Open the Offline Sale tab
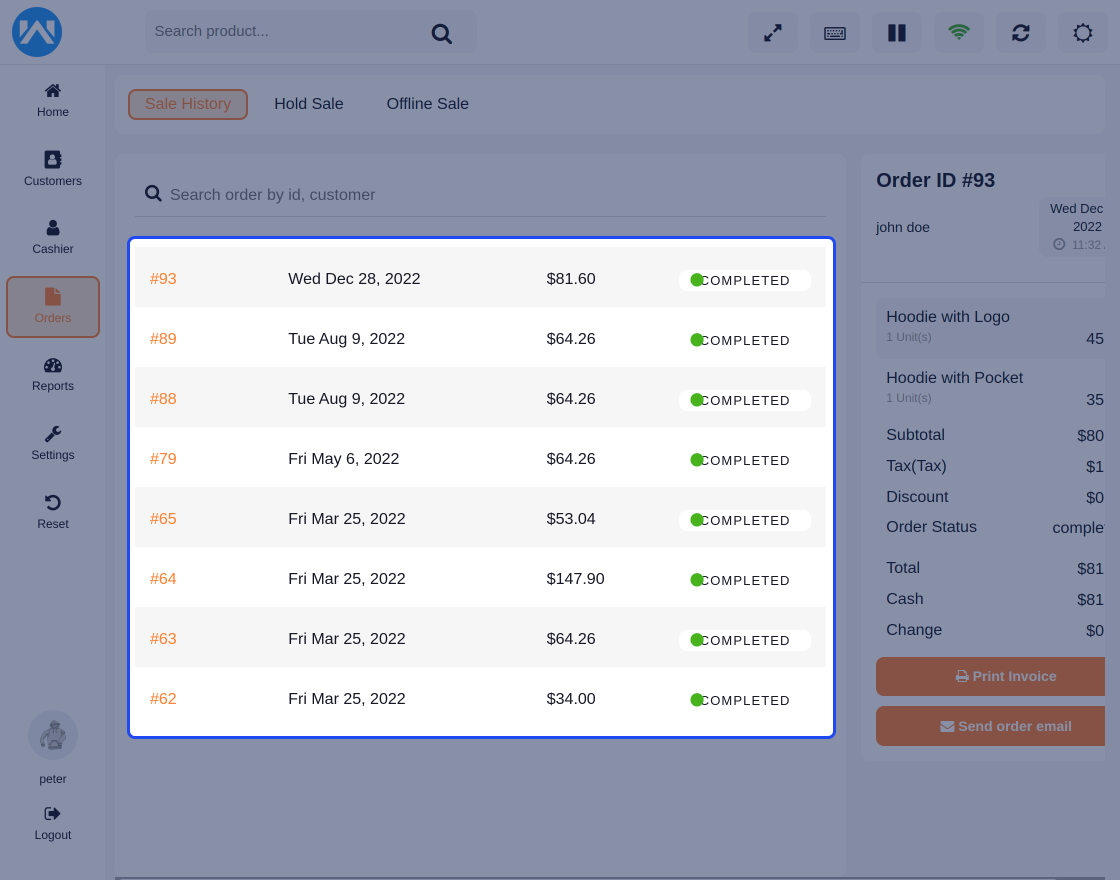Image resolution: width=1120 pixels, height=880 pixels. click(x=427, y=103)
